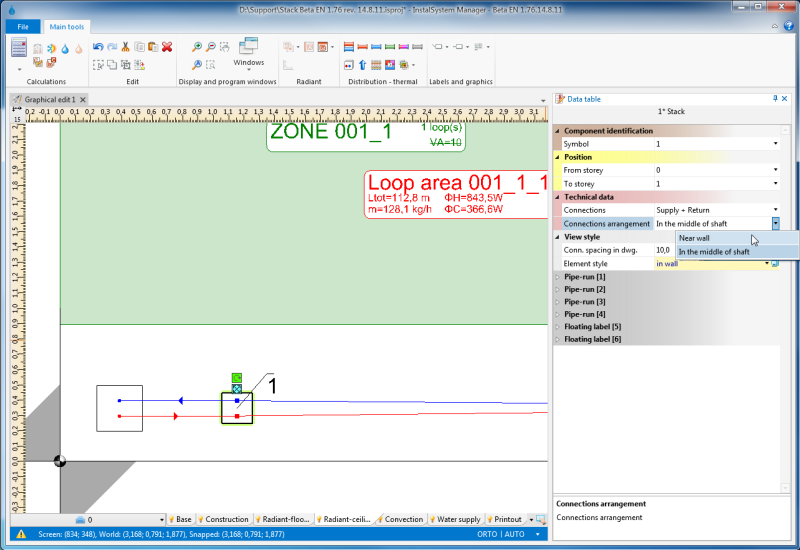Click the magenta pipe icon in Distribution-thermal

click(x=404, y=47)
